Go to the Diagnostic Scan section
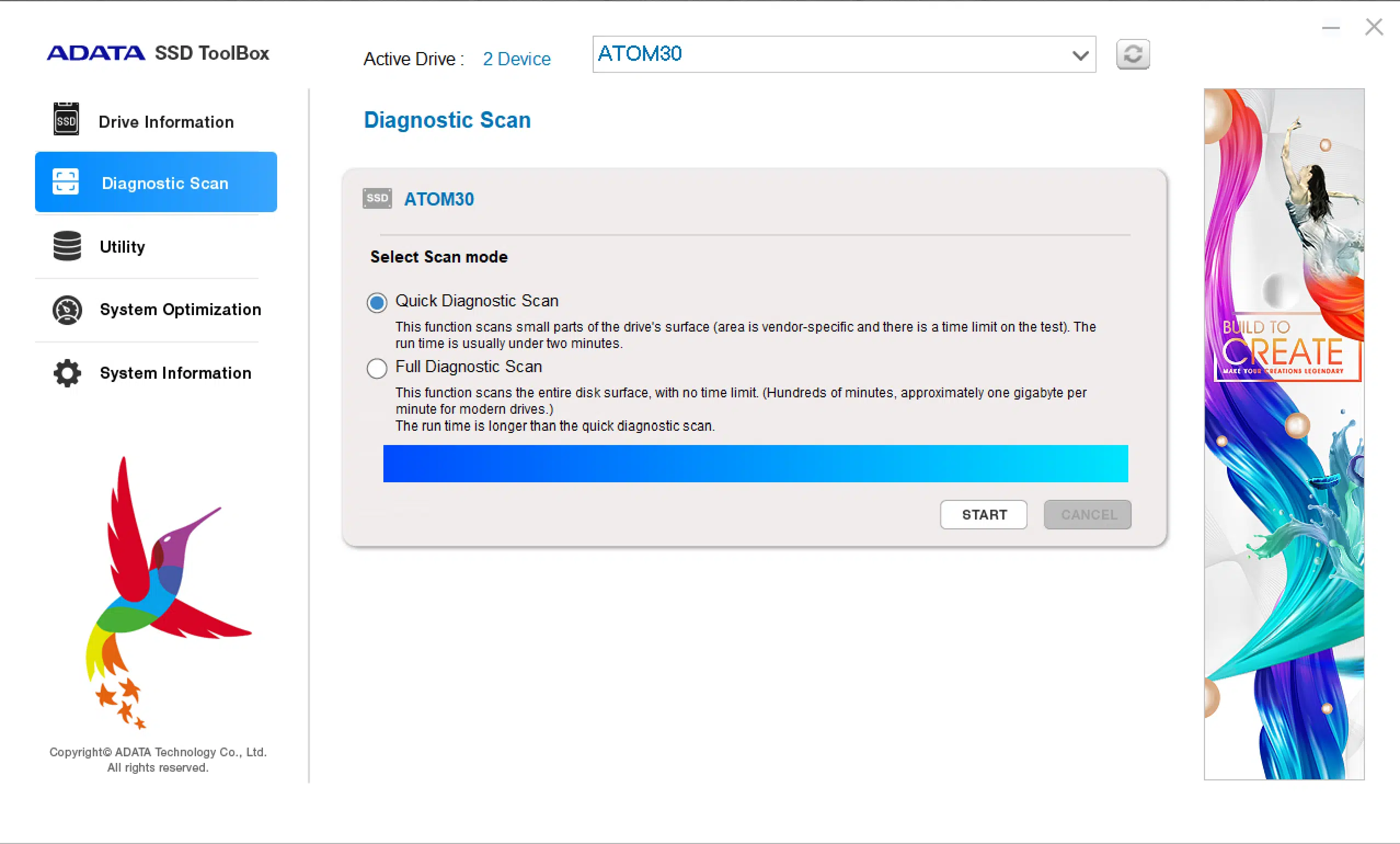The height and width of the screenshot is (844, 1400). [x=156, y=182]
